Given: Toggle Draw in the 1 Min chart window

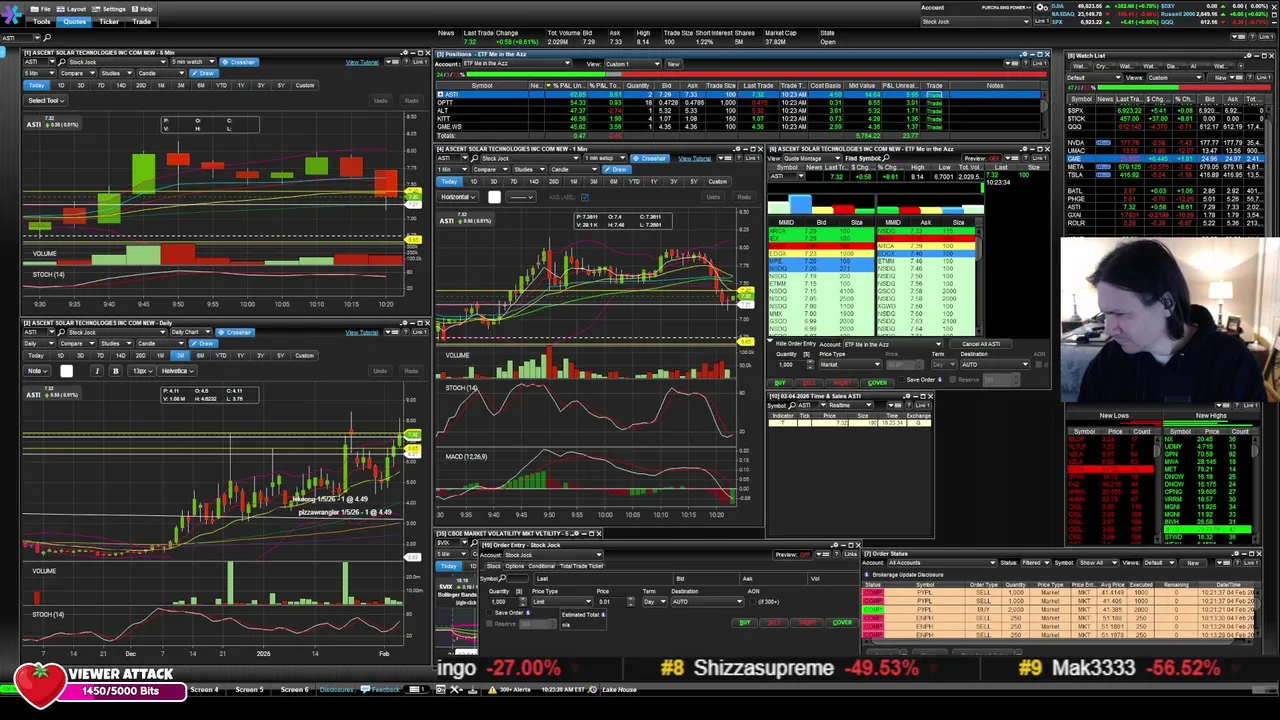Looking at the screenshot, I should tap(618, 169).
